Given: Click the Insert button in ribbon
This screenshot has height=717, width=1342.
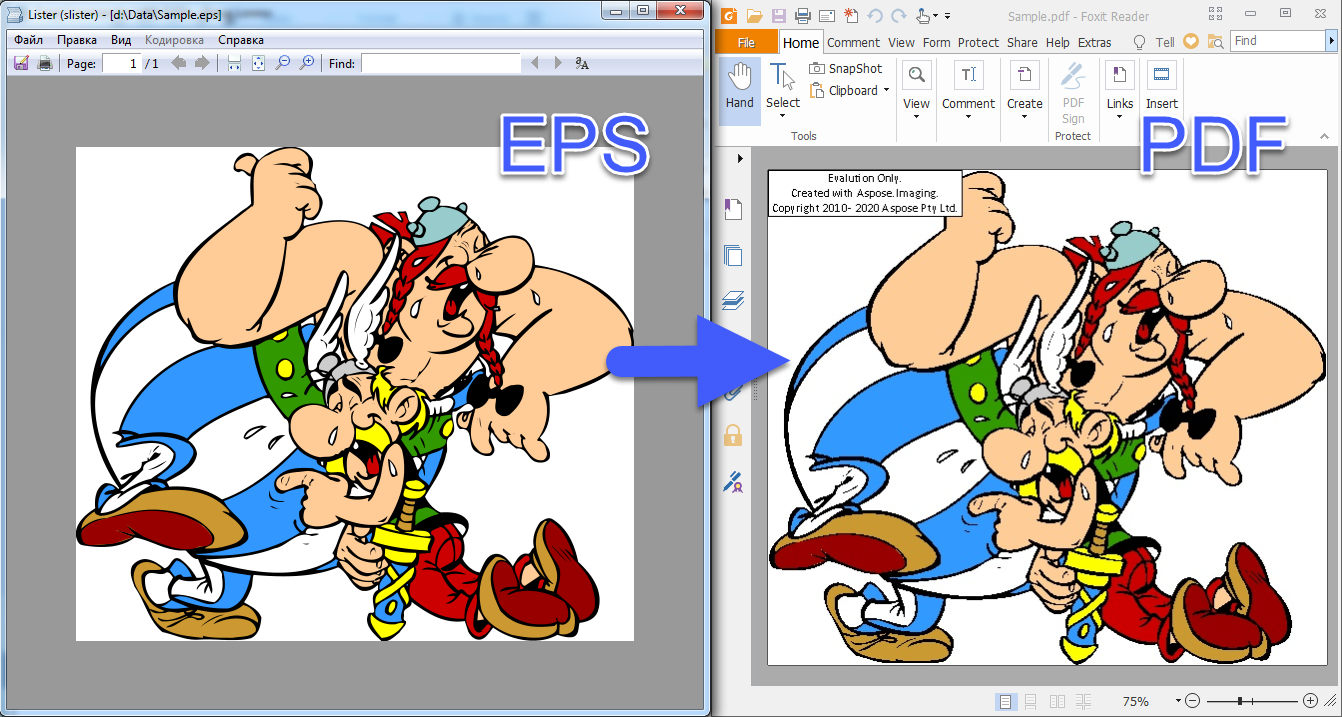Looking at the screenshot, I should (1161, 86).
